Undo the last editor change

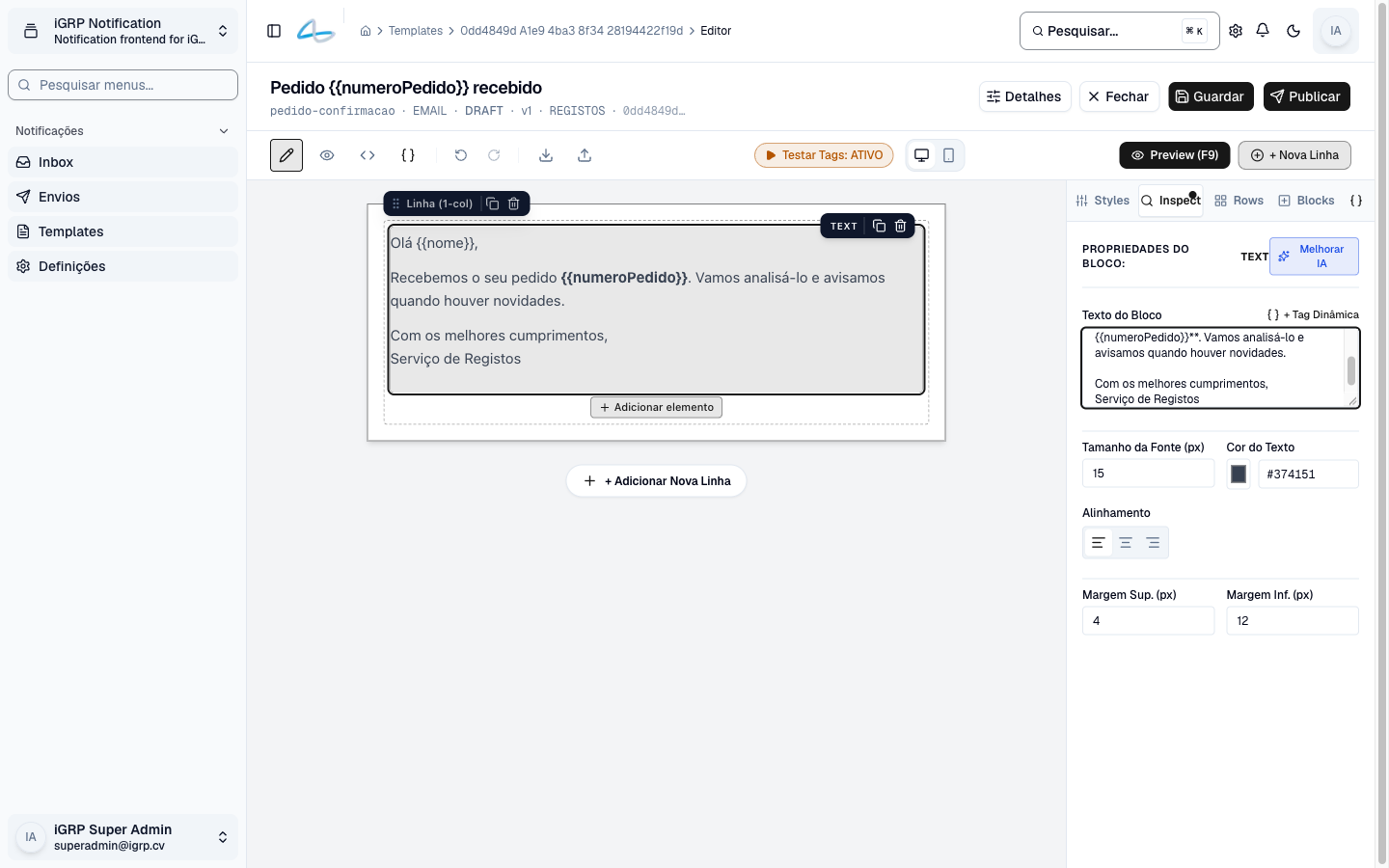pyautogui.click(x=461, y=155)
